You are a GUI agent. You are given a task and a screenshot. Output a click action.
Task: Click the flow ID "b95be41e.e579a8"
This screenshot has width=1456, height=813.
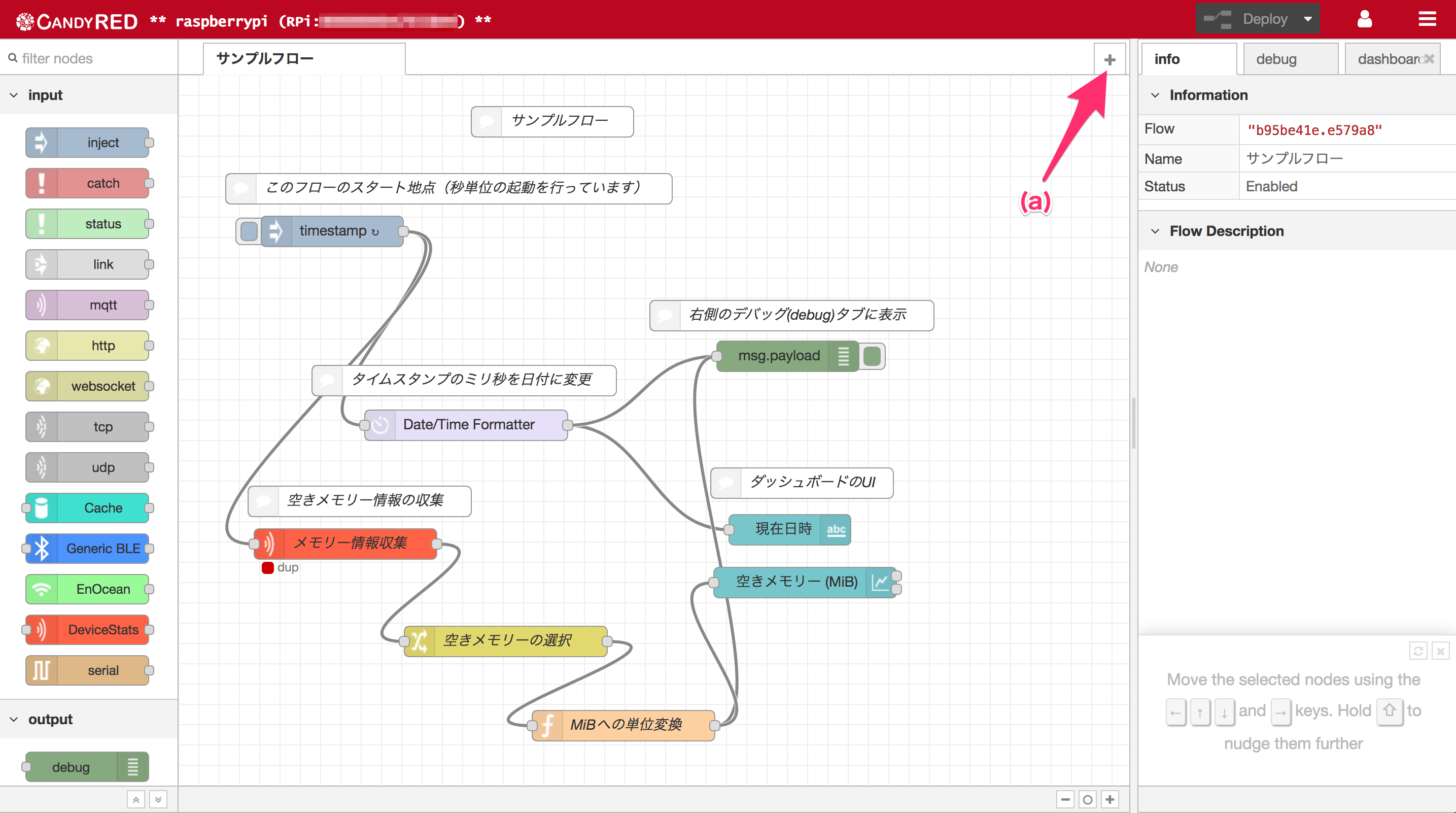tap(1314, 130)
